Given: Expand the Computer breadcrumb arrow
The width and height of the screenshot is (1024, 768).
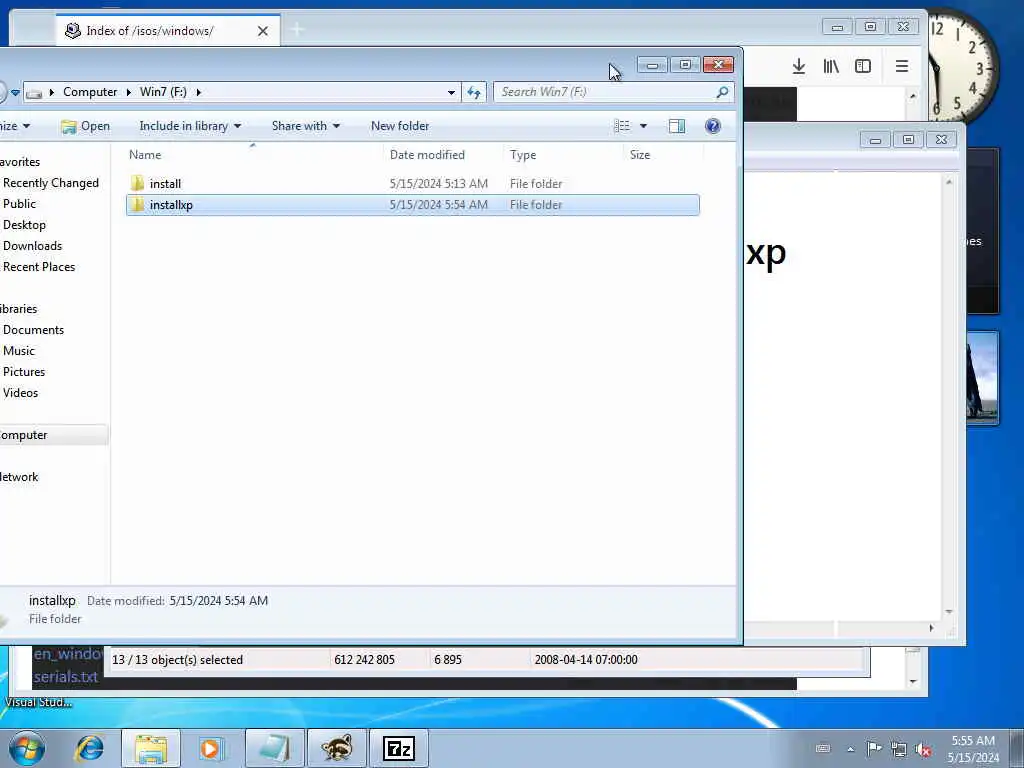Looking at the screenshot, I should pyautogui.click(x=128, y=92).
